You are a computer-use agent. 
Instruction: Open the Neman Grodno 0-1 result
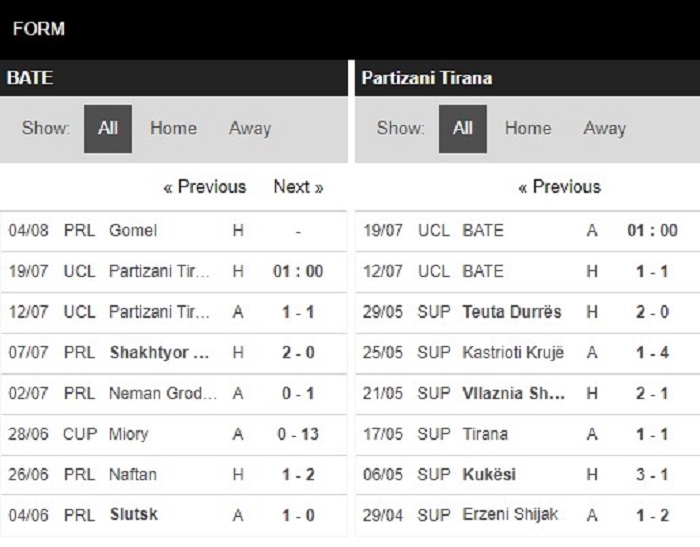tap(173, 393)
